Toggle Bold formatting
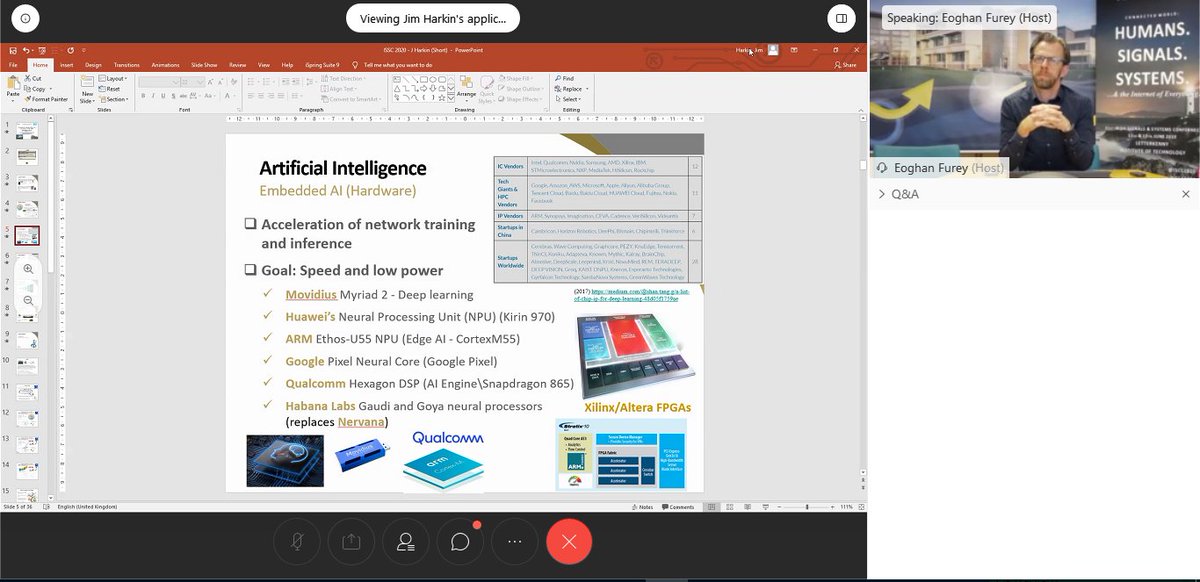The width and height of the screenshot is (1200, 582). (x=144, y=96)
